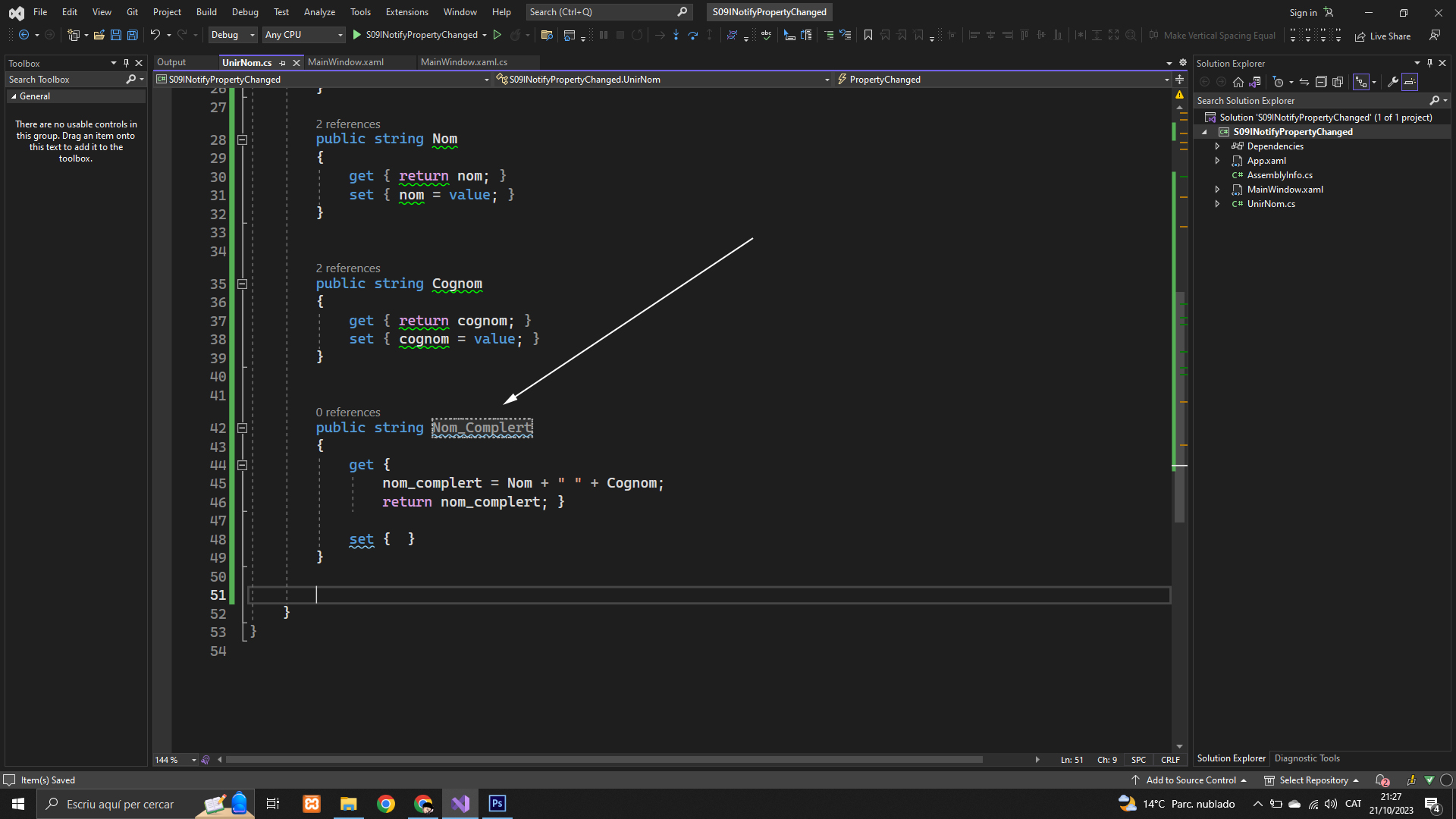The width and height of the screenshot is (1456, 819).
Task: Open Properties wrench icon in Solution Explorer
Action: click(x=1393, y=82)
